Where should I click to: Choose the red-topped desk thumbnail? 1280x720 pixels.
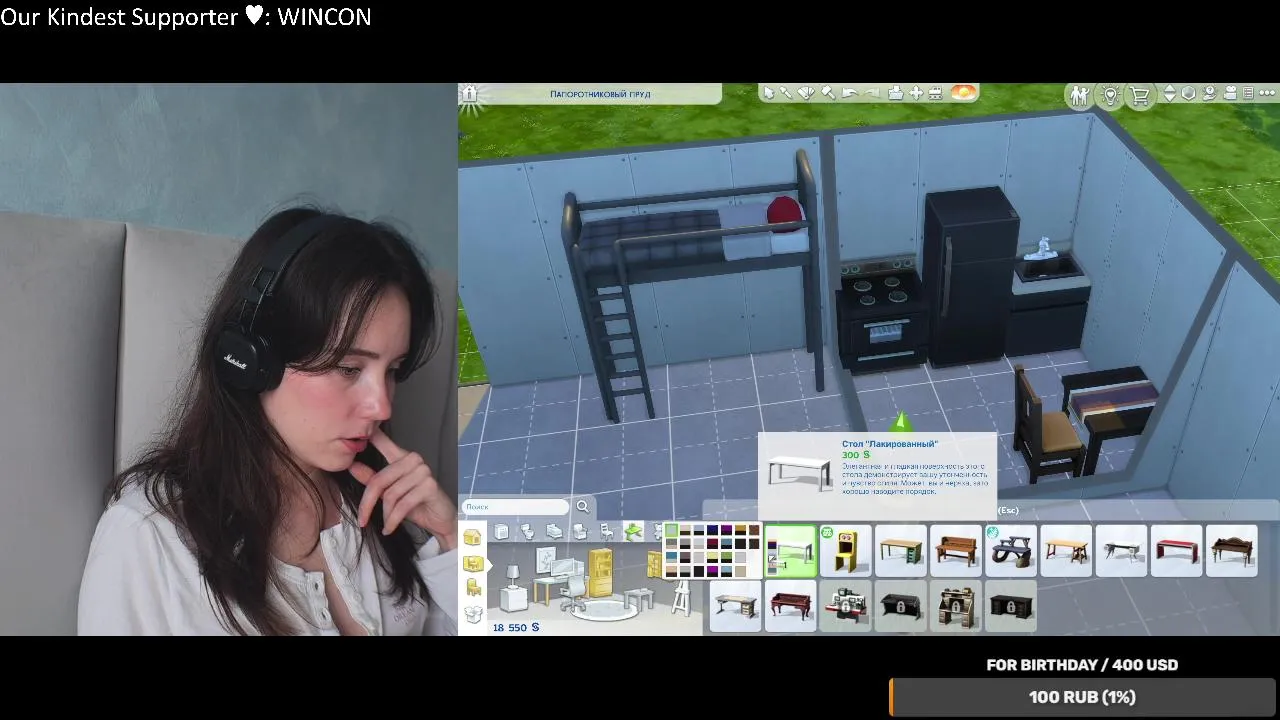tap(1176, 552)
